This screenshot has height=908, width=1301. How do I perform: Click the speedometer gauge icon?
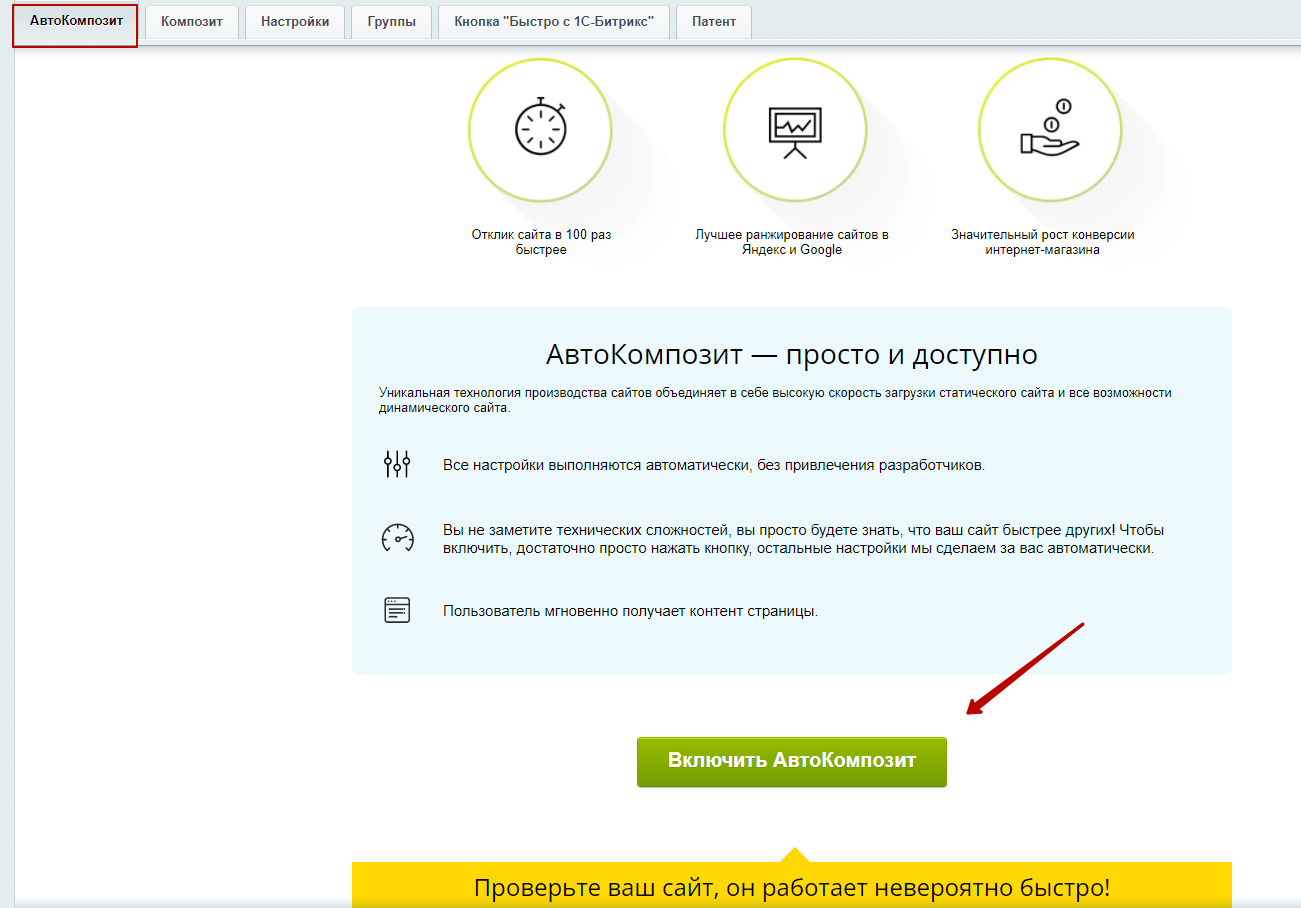click(397, 538)
